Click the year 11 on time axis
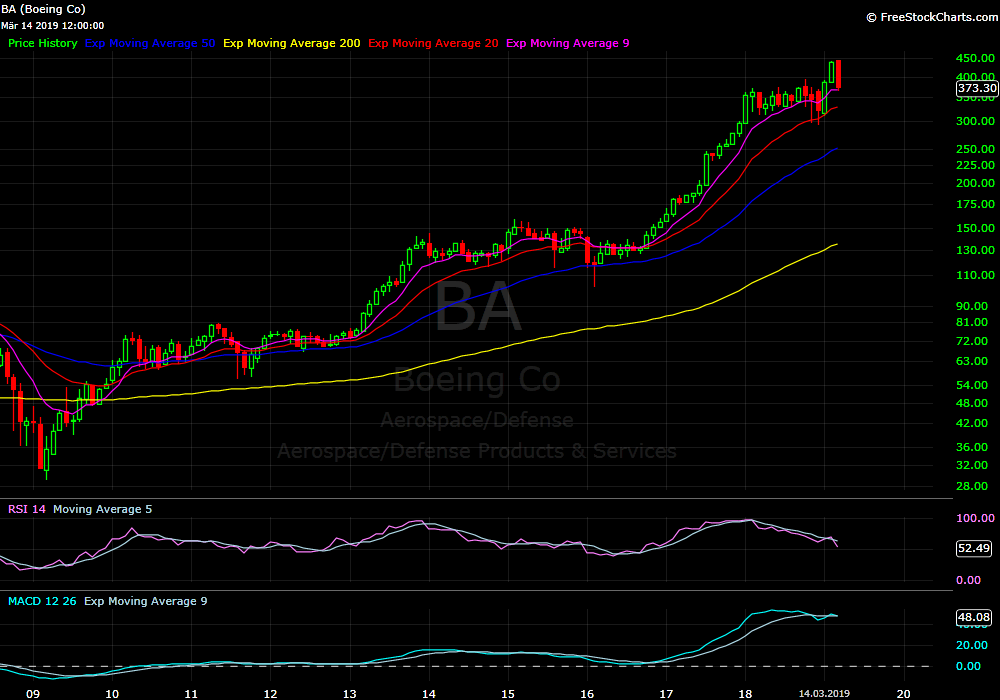 tap(191, 694)
